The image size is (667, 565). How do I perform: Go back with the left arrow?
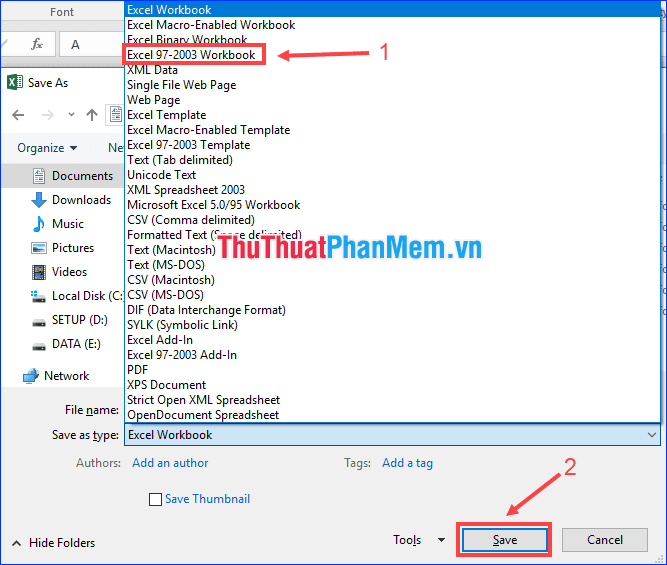point(18,115)
